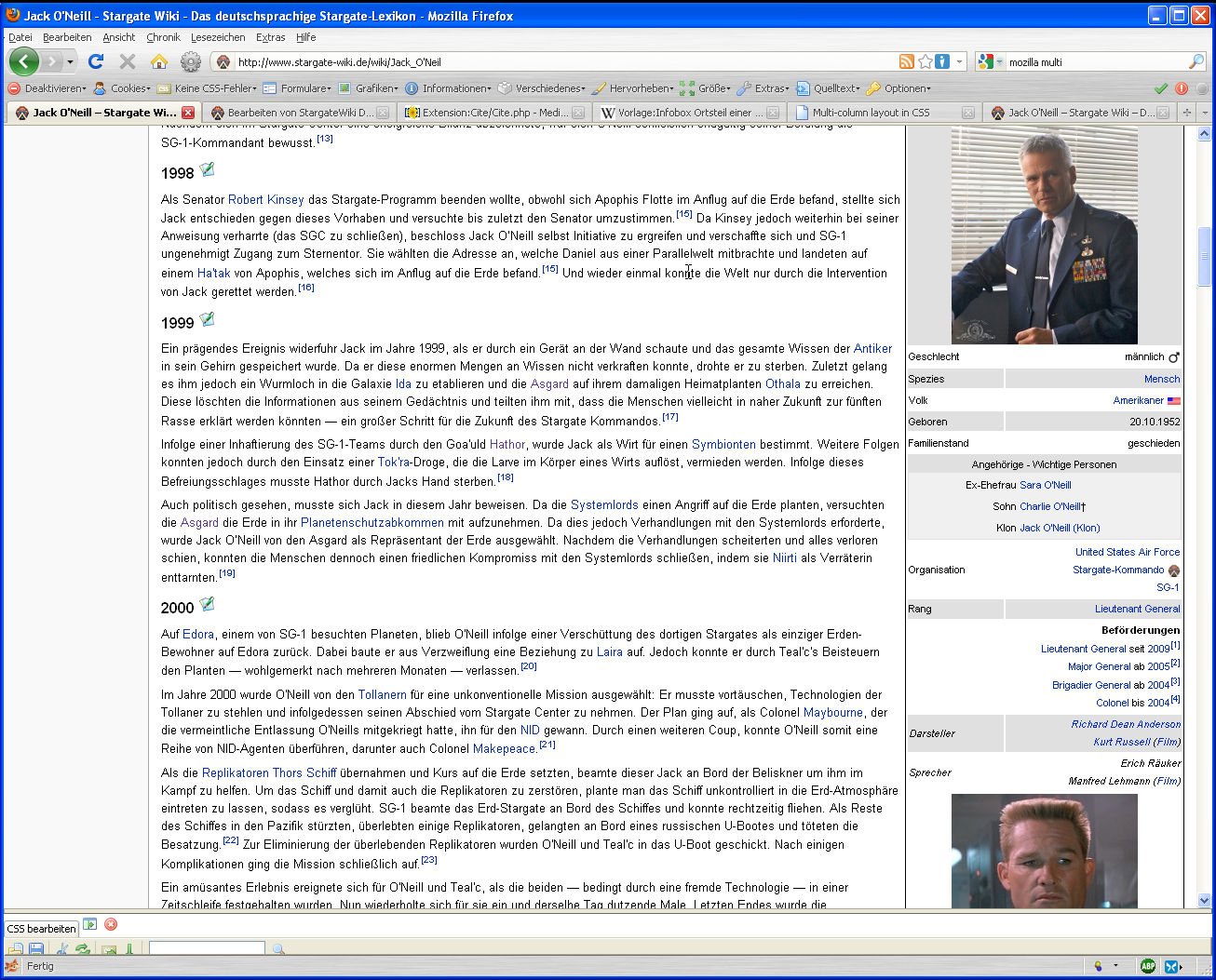Viewport: 1216px width, 980px height.
Task: Click the browser Back arrow button
Action: [24, 61]
